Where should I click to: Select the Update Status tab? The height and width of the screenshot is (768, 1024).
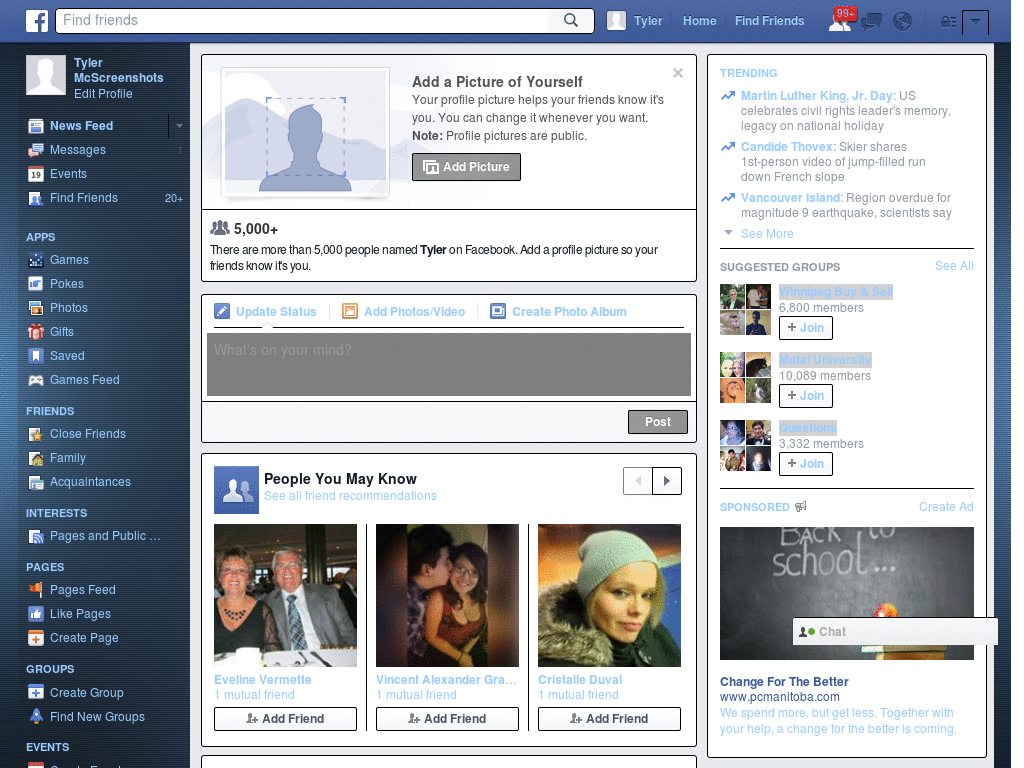[265, 312]
